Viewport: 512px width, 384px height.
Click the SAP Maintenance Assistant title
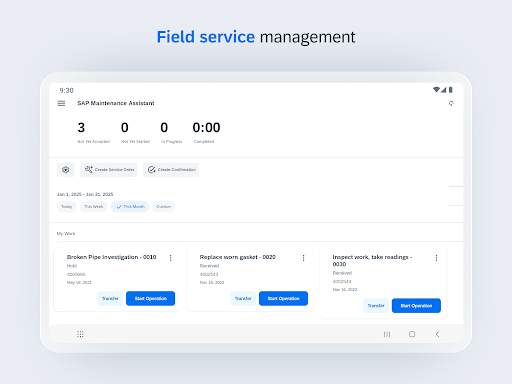pos(116,103)
